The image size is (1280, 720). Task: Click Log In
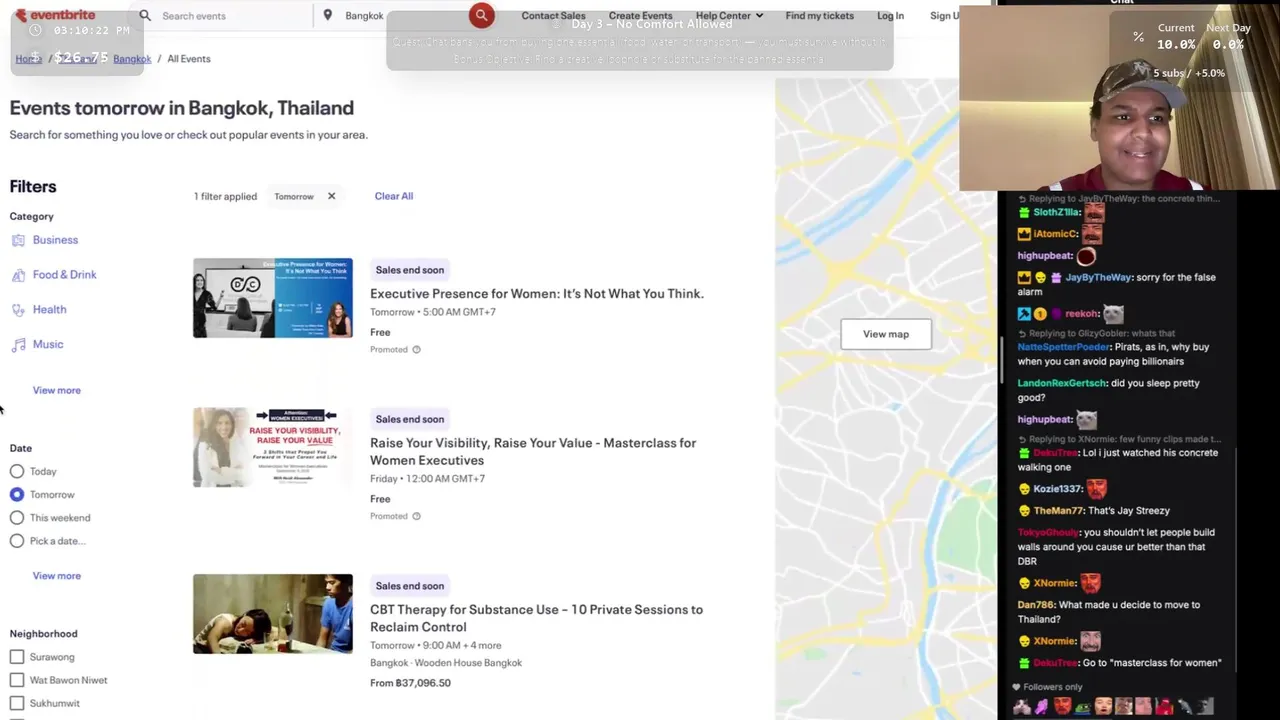[890, 16]
